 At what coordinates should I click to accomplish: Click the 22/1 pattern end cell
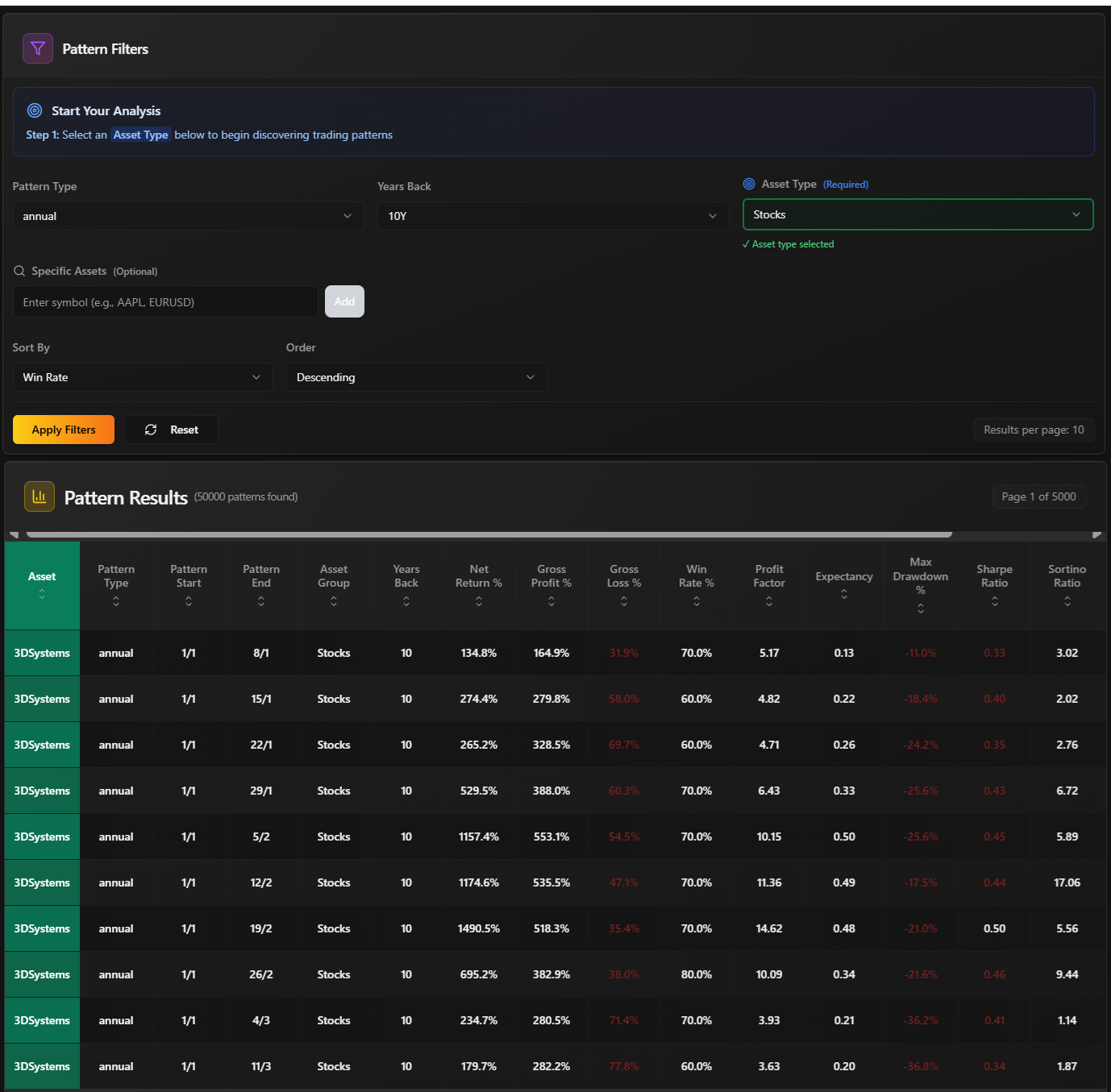click(x=261, y=745)
